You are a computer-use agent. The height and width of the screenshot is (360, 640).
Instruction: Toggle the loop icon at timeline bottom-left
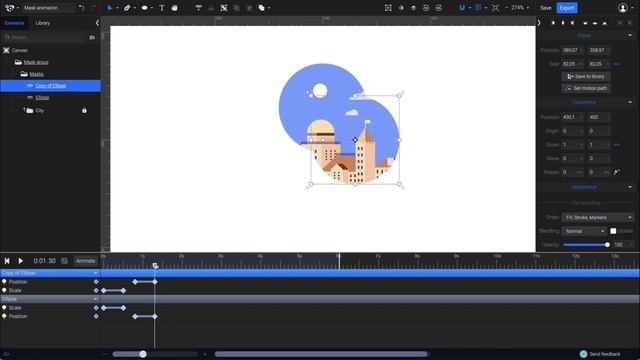click(x=6, y=354)
